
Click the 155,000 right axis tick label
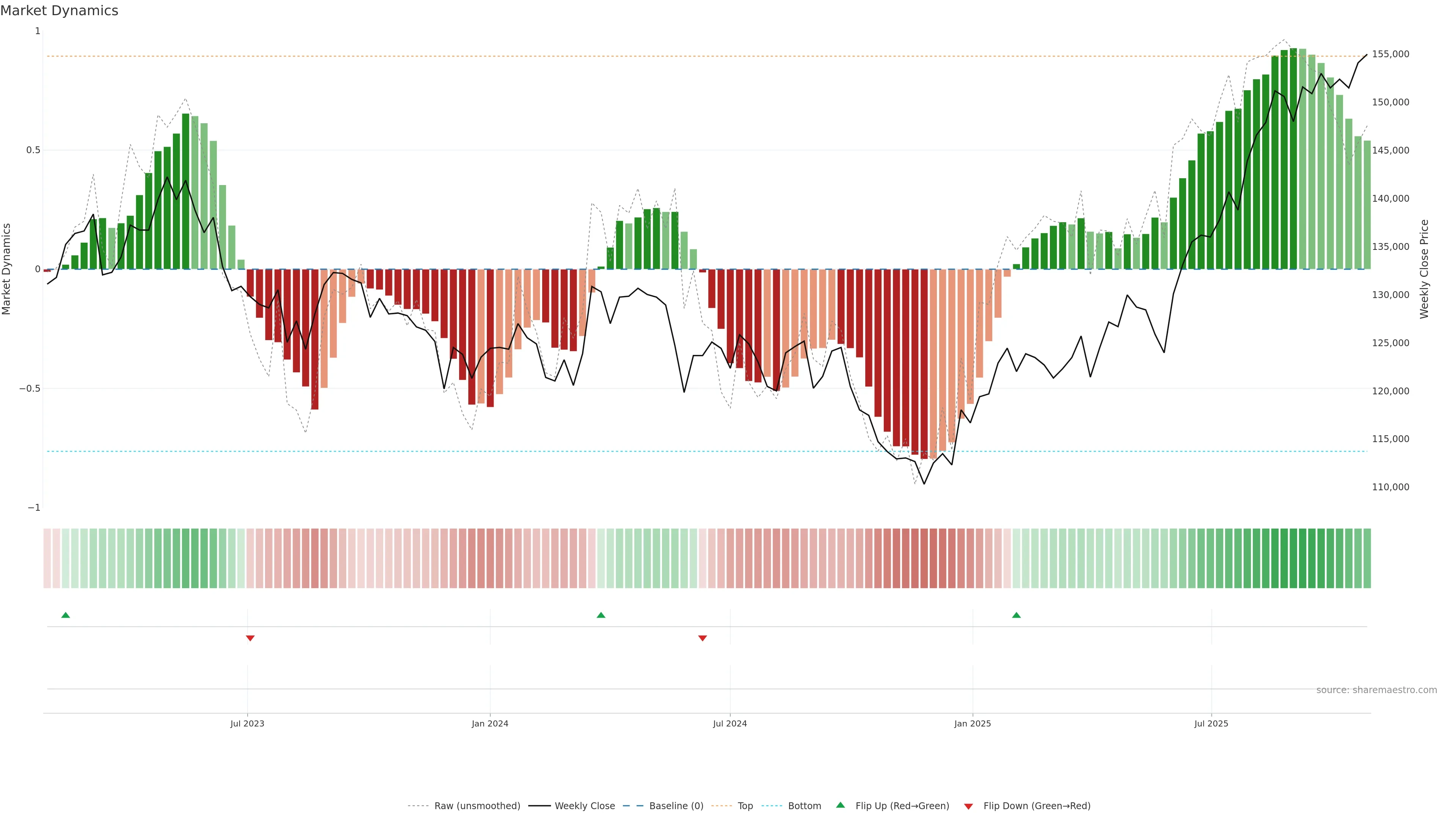(x=1390, y=54)
